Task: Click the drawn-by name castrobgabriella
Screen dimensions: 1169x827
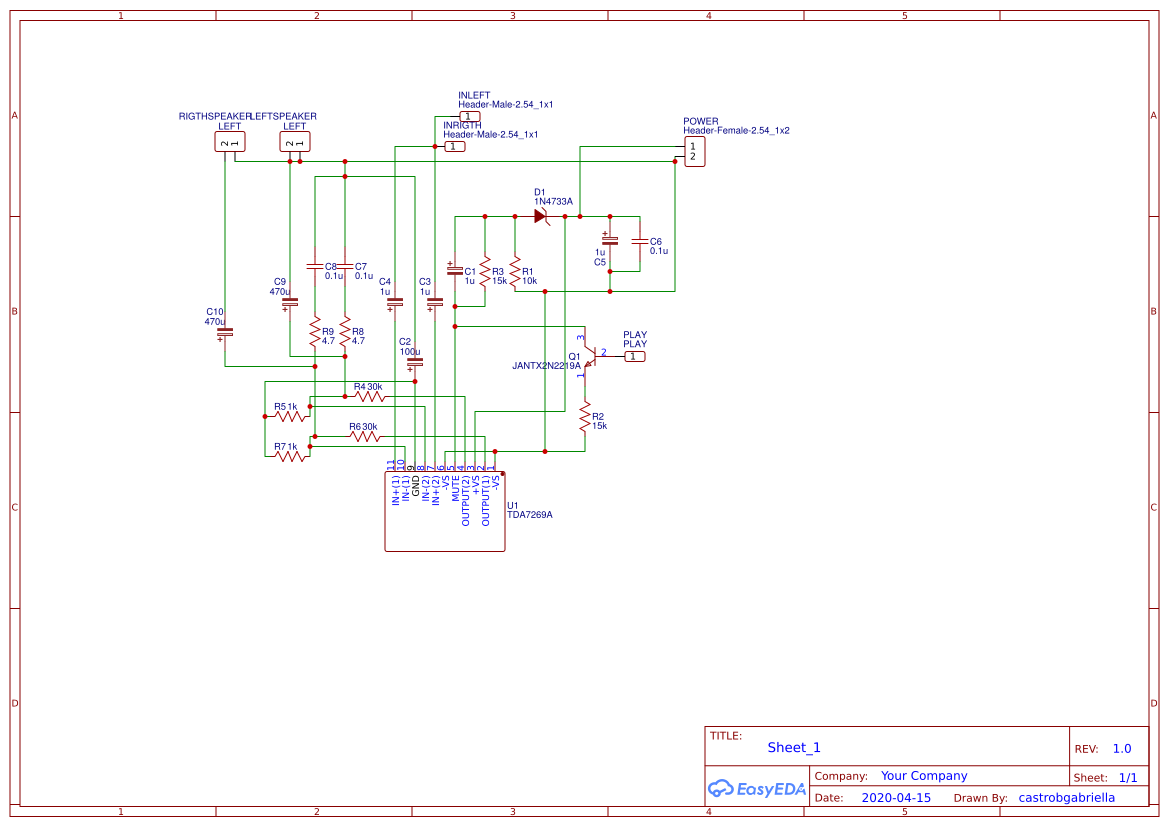Action: pos(1066,797)
